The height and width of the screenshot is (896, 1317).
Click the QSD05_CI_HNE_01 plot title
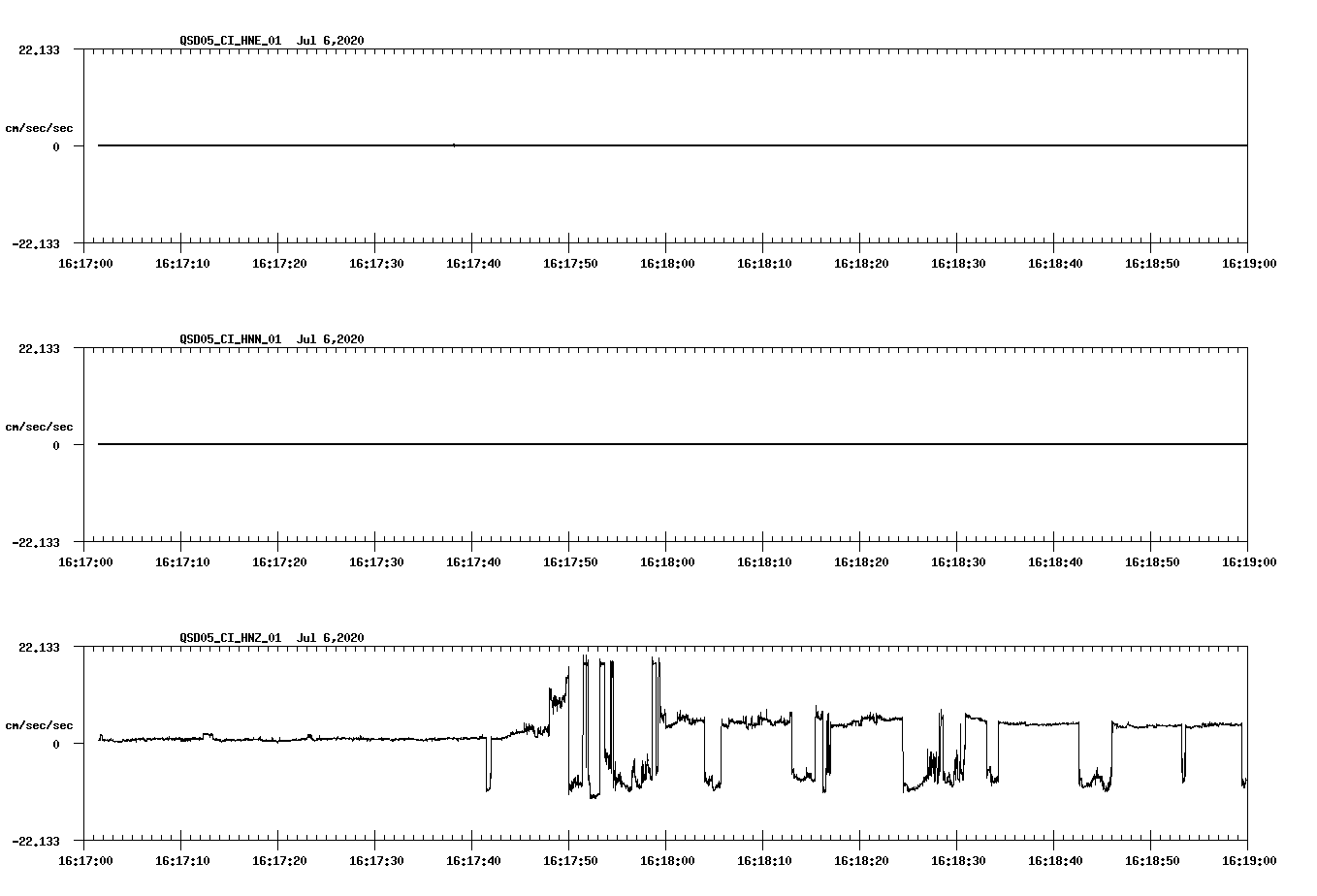(x=273, y=41)
